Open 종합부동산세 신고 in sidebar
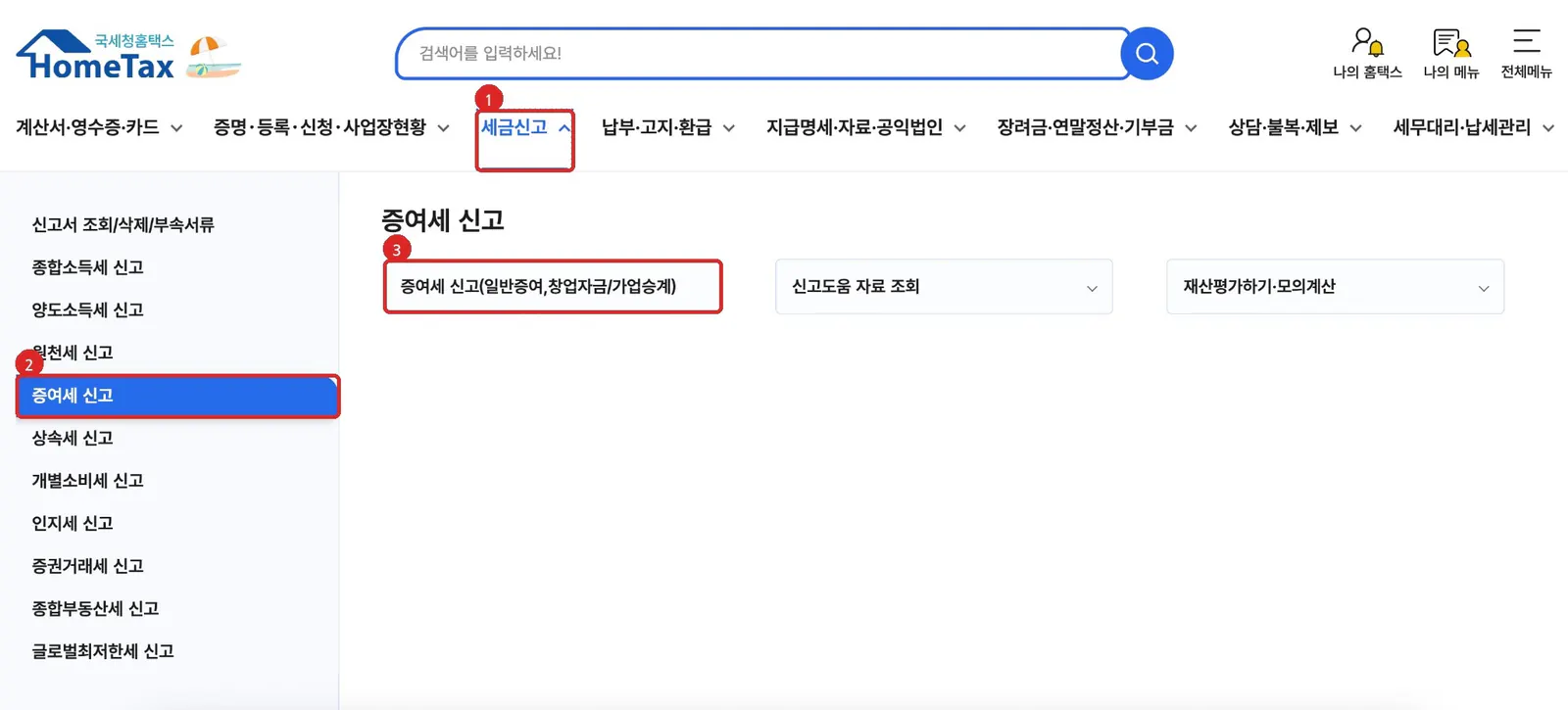The image size is (1568, 710). 95,608
